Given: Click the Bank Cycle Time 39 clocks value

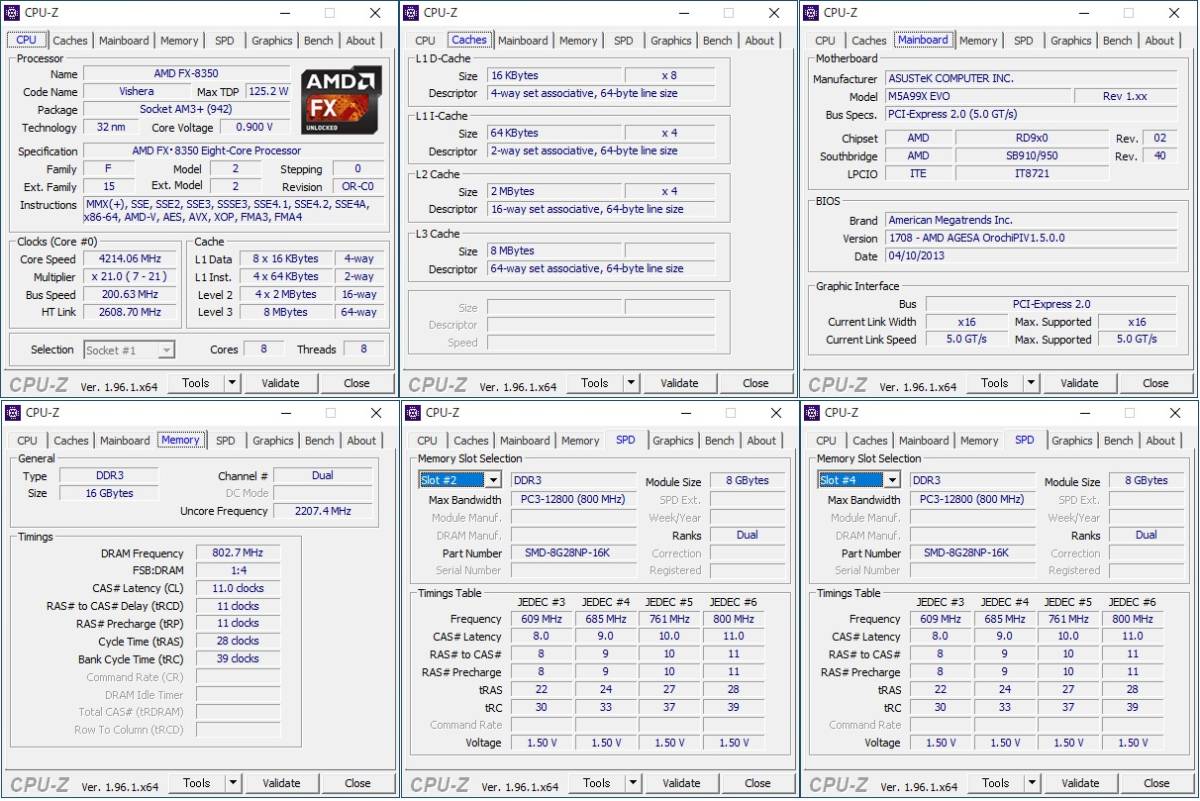Looking at the screenshot, I should 238,660.
